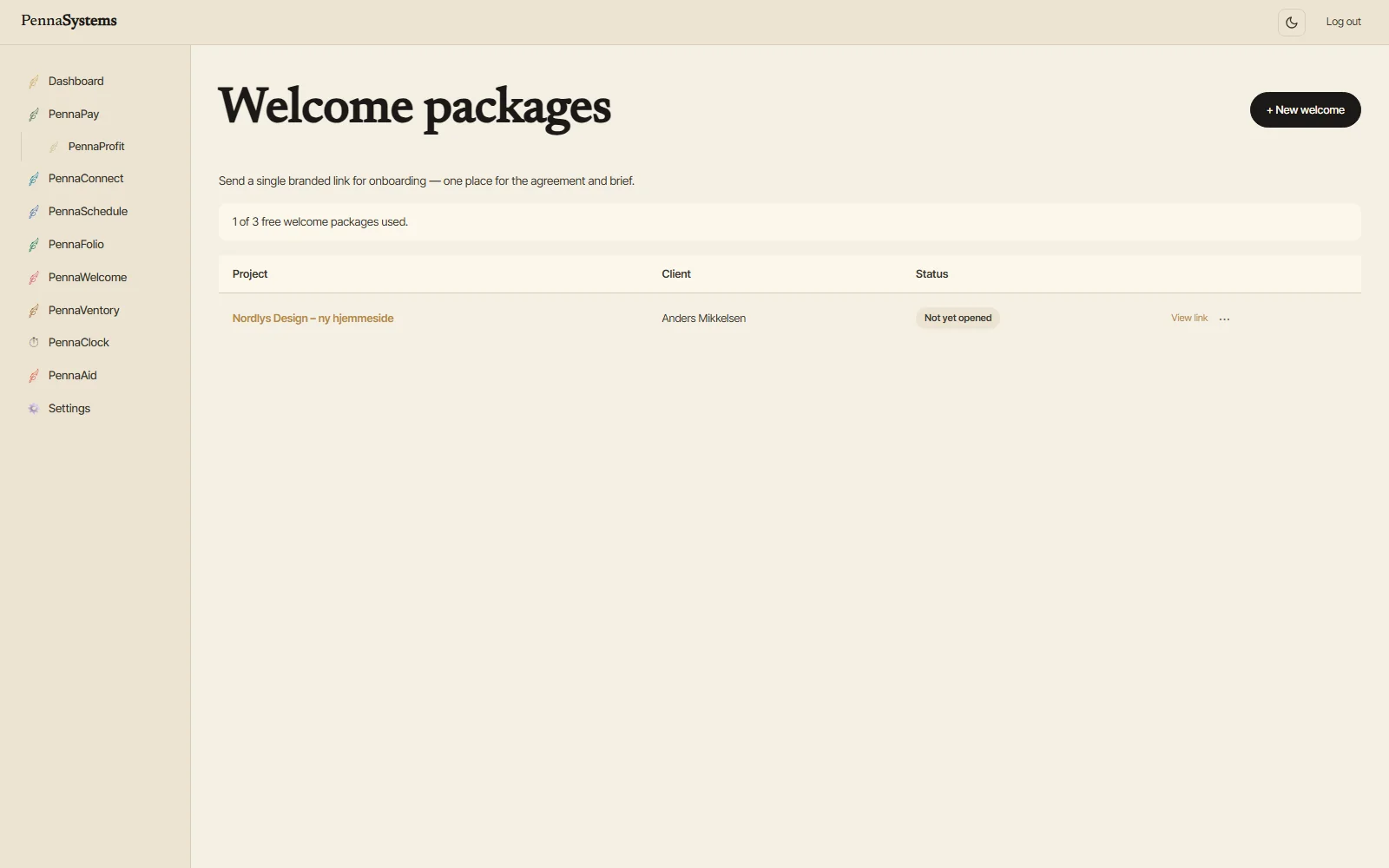Click the PennaClock stopwatch icon
This screenshot has width=1389, height=868.
(34, 343)
